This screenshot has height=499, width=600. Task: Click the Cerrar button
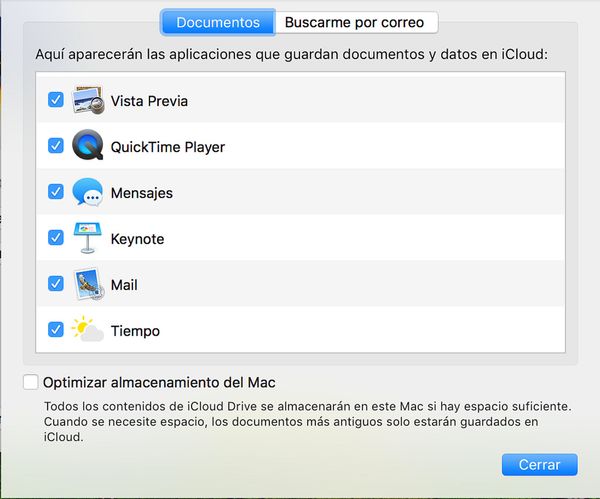(540, 465)
